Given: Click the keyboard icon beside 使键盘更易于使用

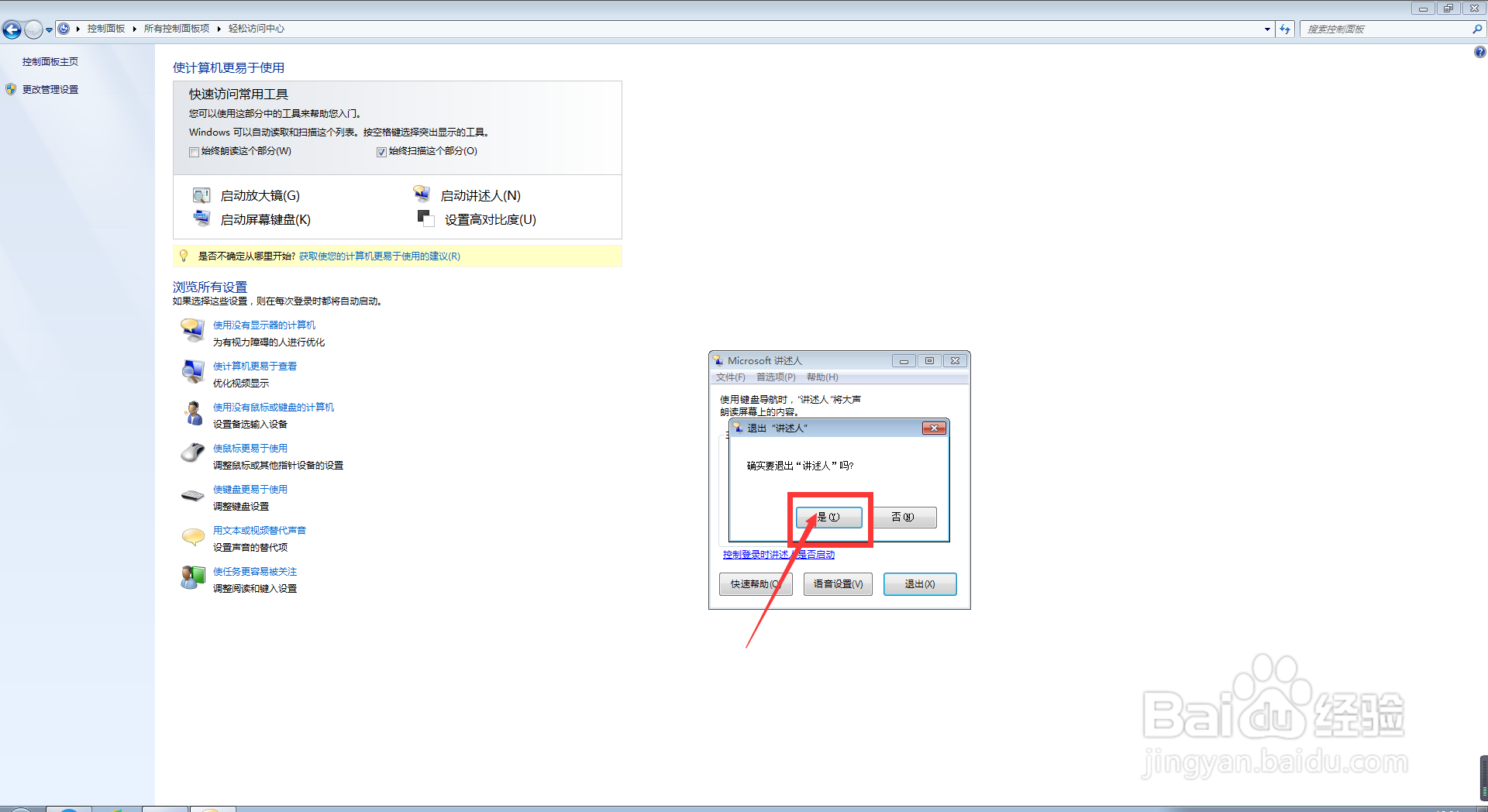Looking at the screenshot, I should pos(192,495).
